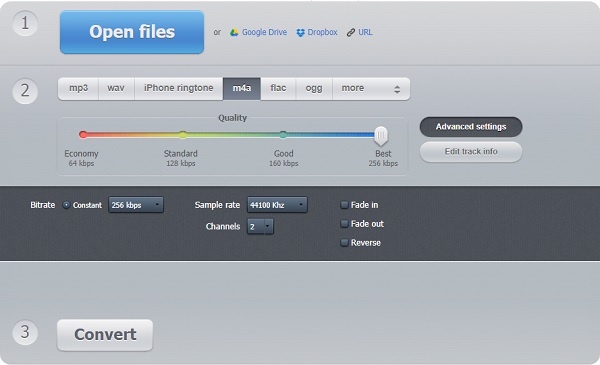
Task: Click the Best 256 kbps label
Action: [383, 158]
